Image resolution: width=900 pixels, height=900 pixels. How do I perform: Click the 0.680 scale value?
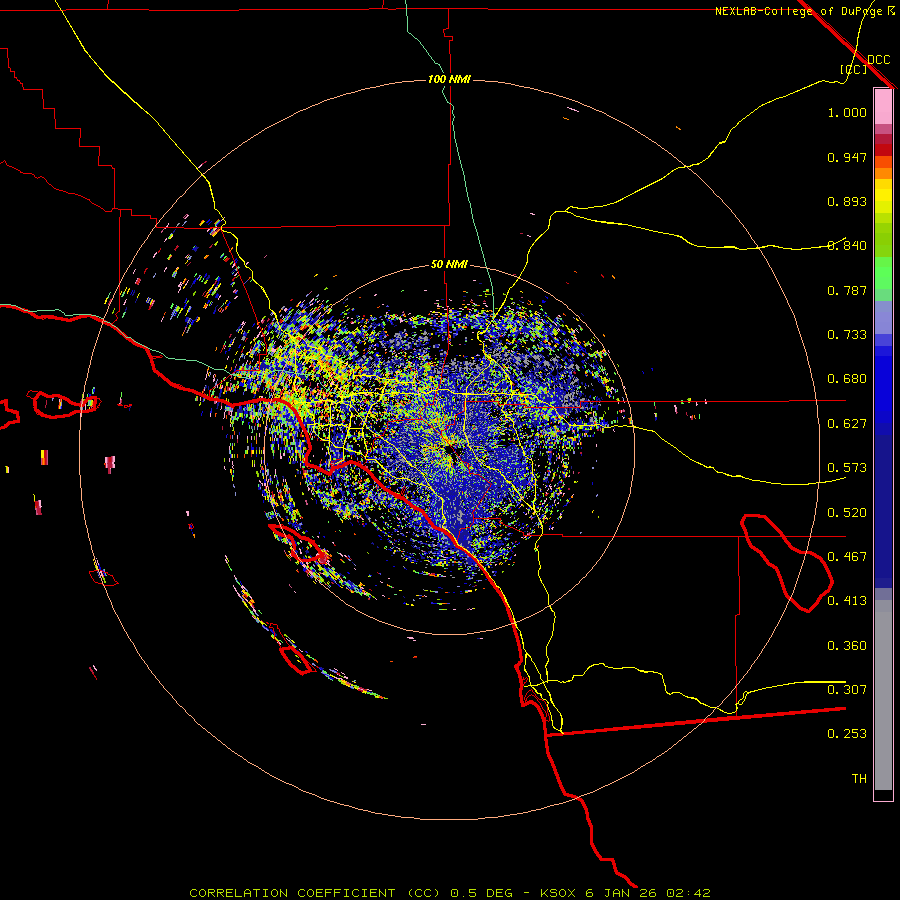point(847,379)
